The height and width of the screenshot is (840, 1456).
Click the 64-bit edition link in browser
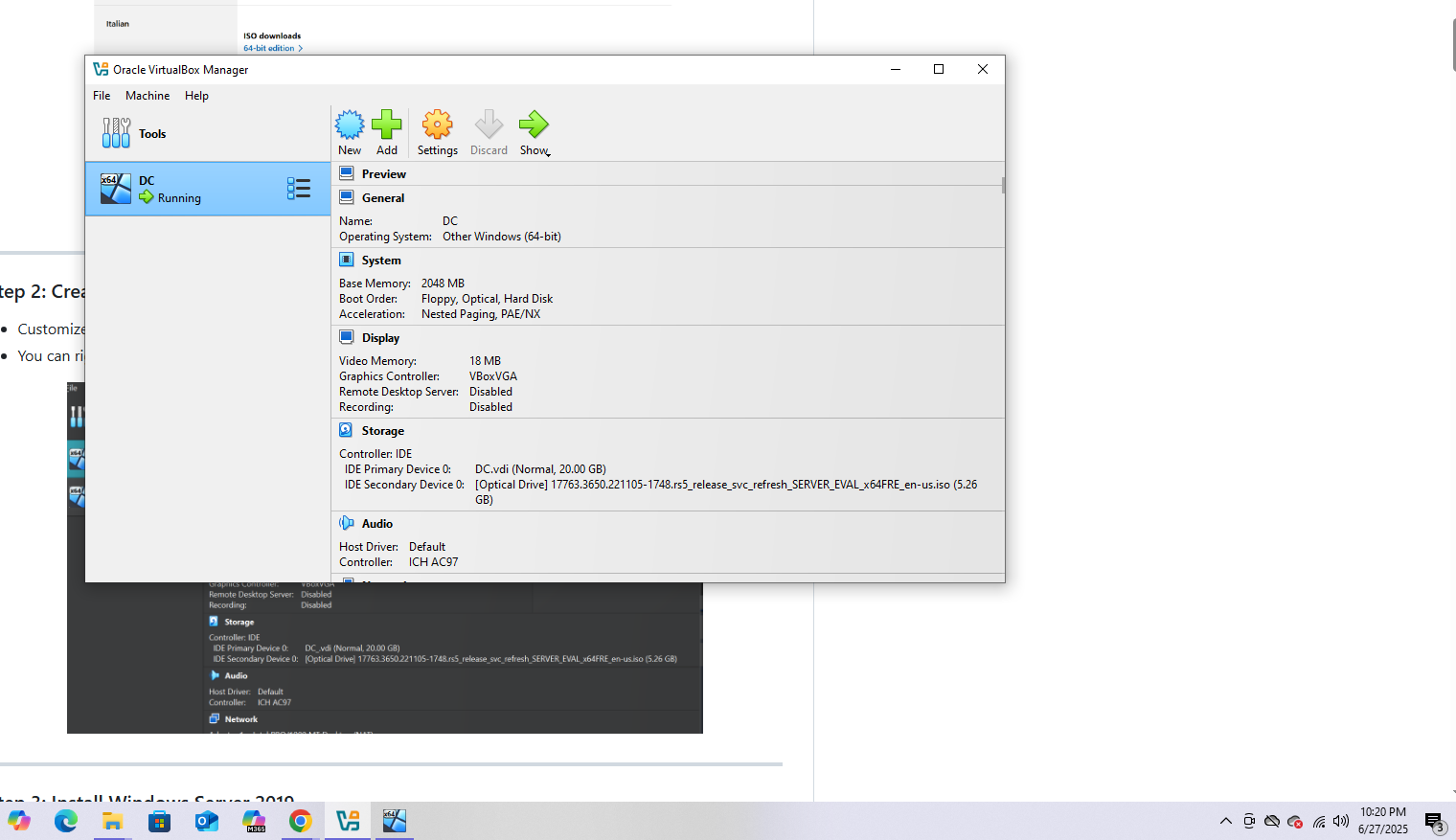tap(272, 48)
